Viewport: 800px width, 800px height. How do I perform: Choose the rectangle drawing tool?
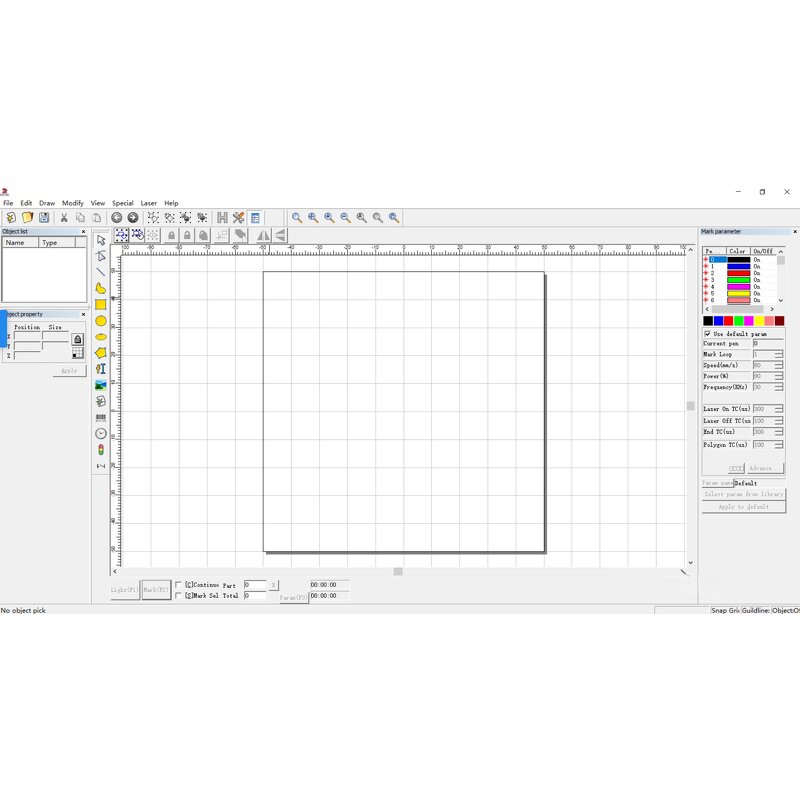coord(101,305)
